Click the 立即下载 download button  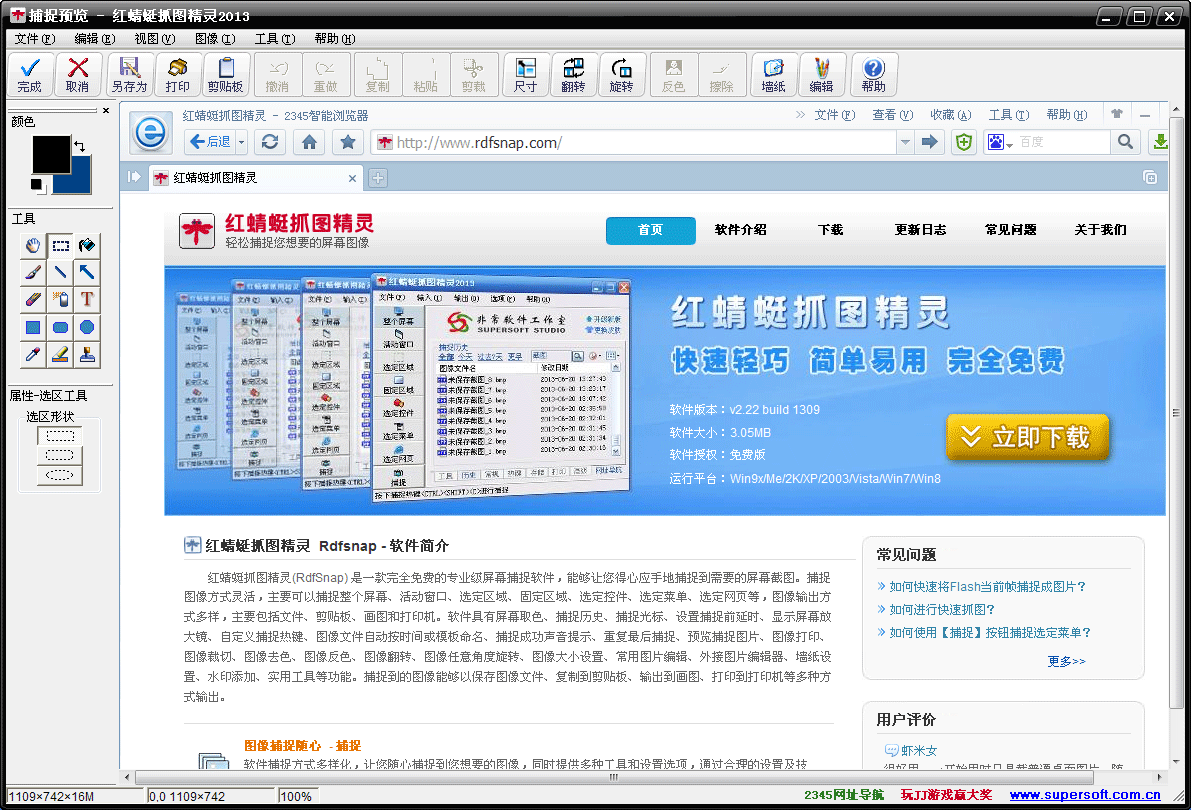(x=1028, y=438)
